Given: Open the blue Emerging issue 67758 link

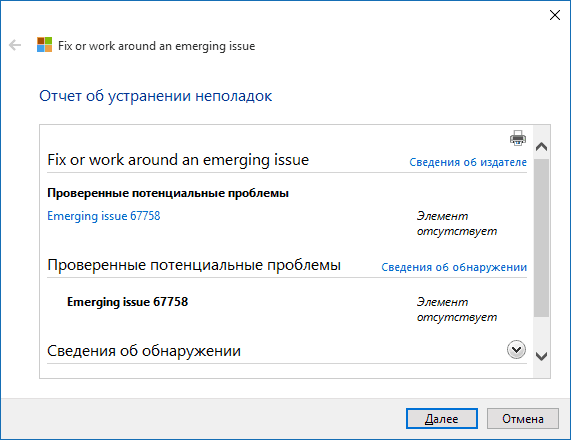Looking at the screenshot, I should pyautogui.click(x=104, y=216).
